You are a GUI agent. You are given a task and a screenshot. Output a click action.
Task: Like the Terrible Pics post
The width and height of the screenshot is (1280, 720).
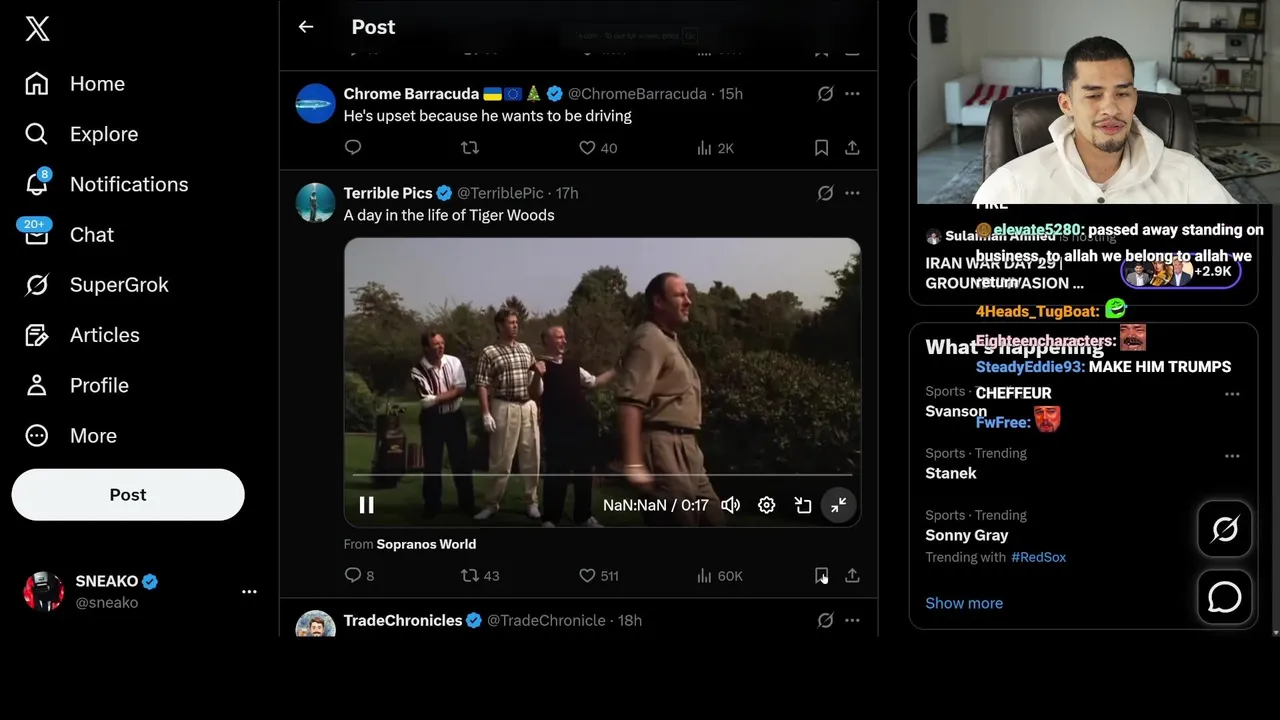click(x=599, y=576)
